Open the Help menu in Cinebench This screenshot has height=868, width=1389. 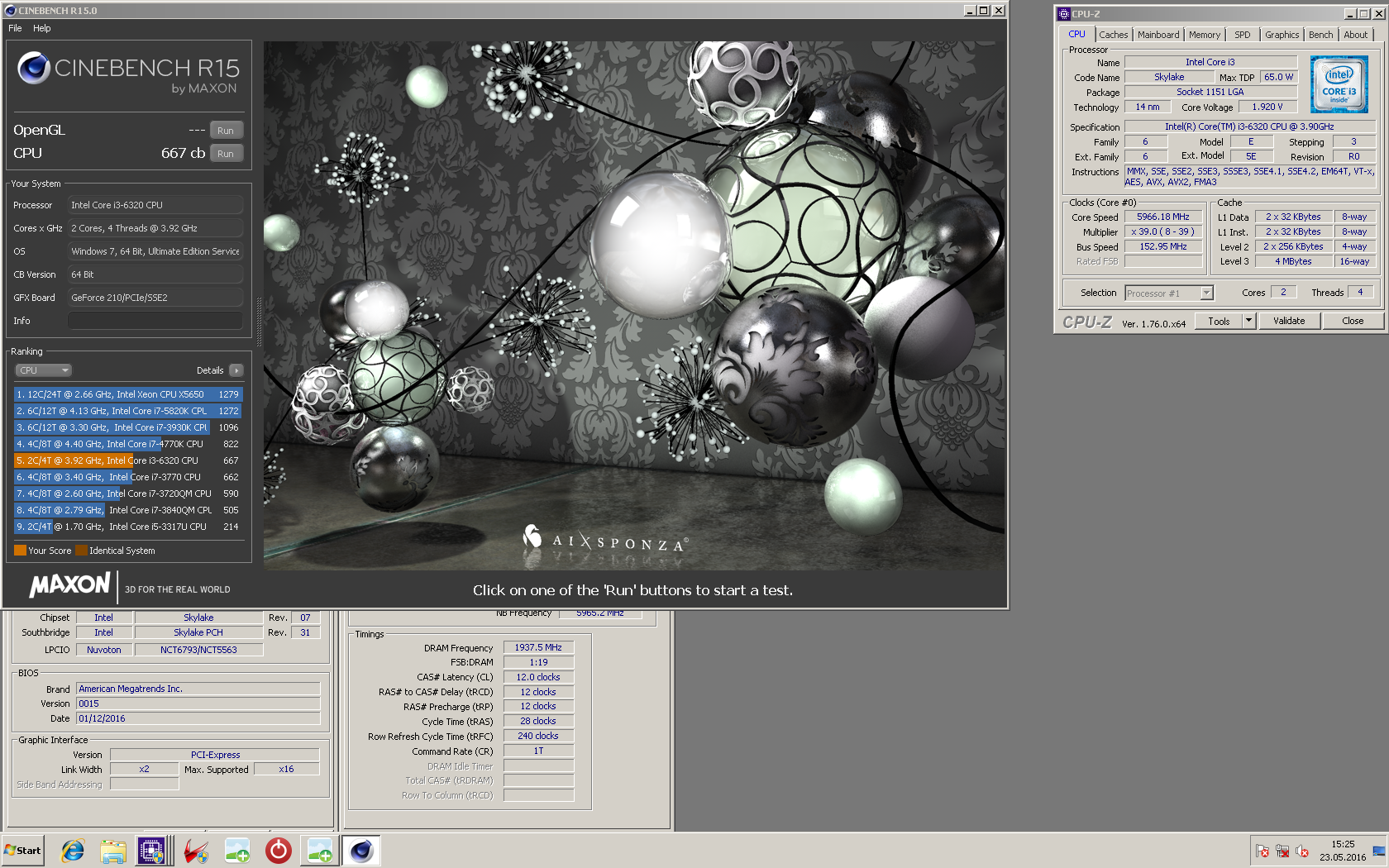tap(42, 28)
